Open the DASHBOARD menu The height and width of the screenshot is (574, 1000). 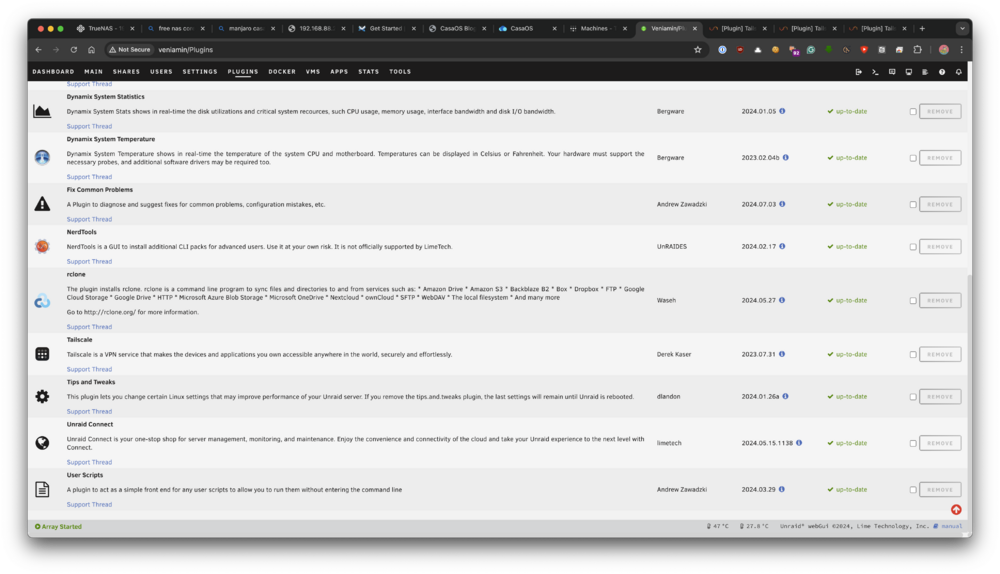(x=54, y=72)
